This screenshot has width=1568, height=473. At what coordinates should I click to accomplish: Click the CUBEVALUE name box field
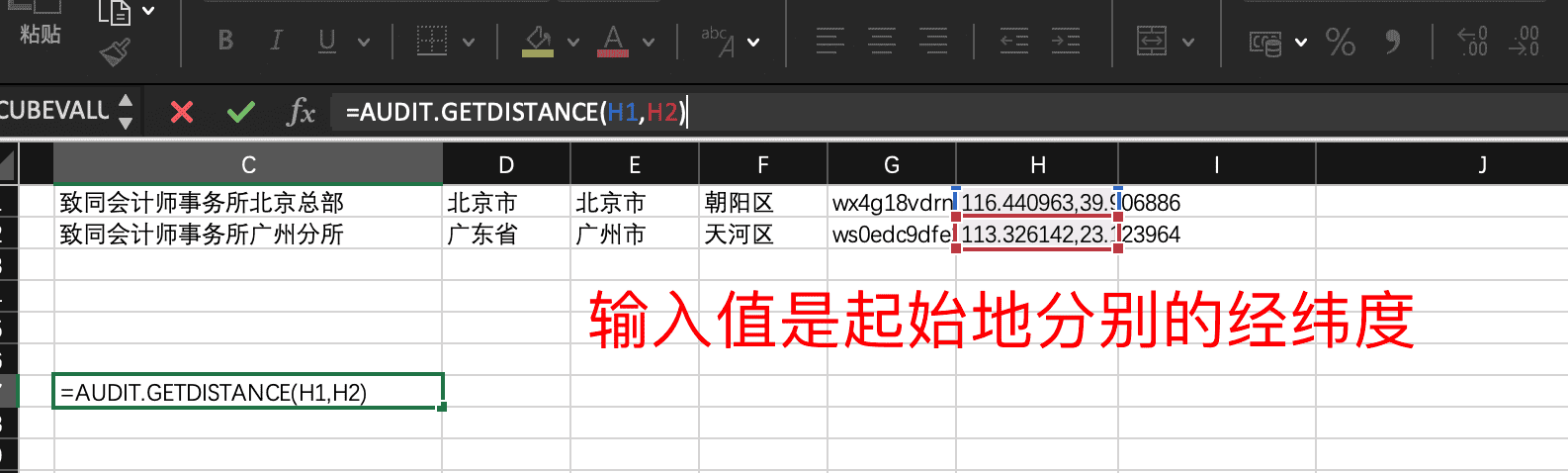pos(55,111)
